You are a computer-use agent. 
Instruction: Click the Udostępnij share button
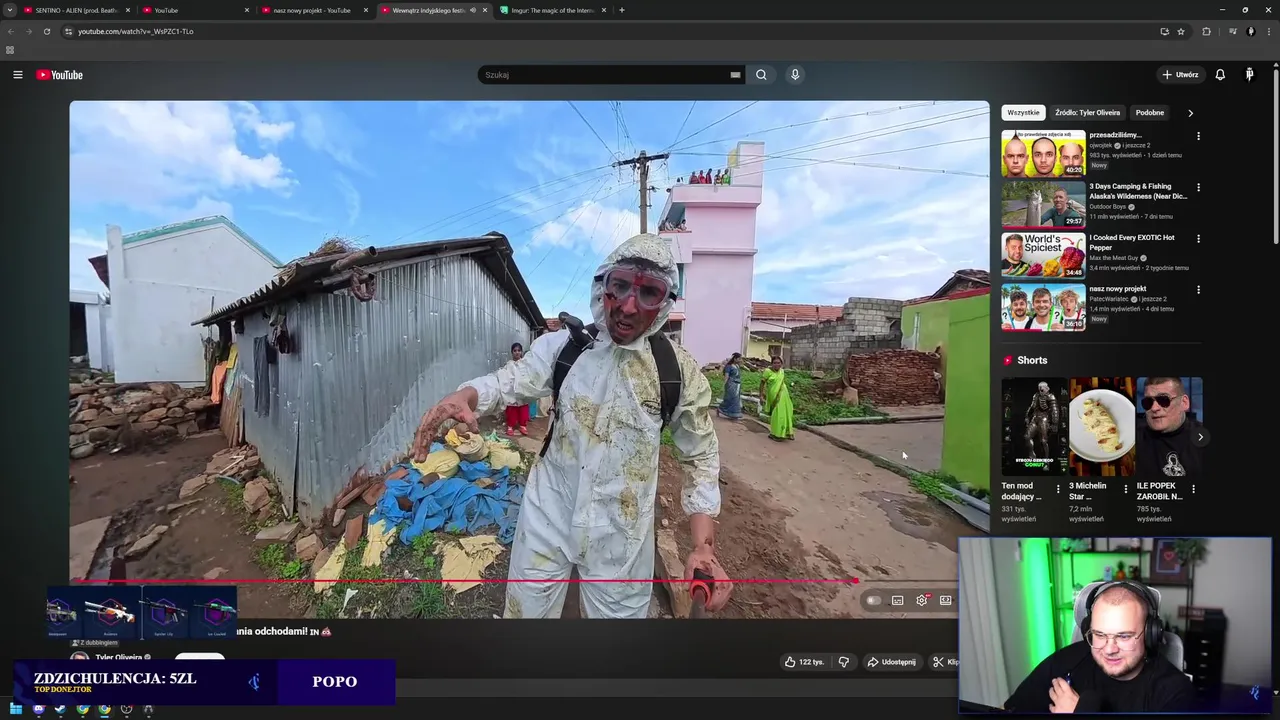pyautogui.click(x=892, y=662)
